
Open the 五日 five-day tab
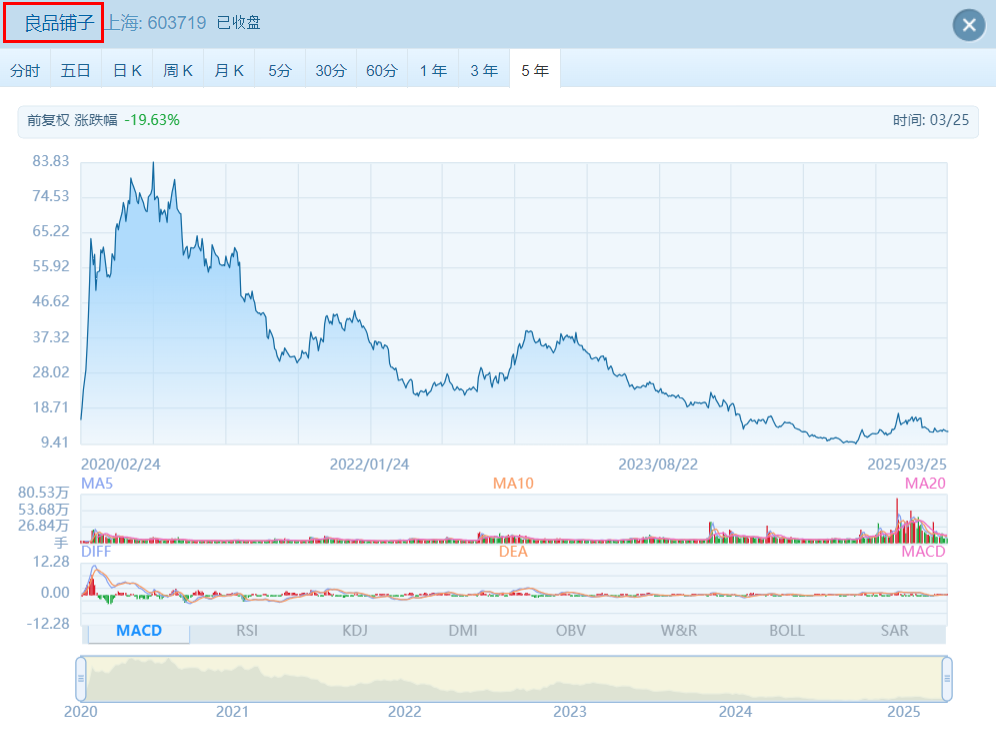click(x=76, y=70)
